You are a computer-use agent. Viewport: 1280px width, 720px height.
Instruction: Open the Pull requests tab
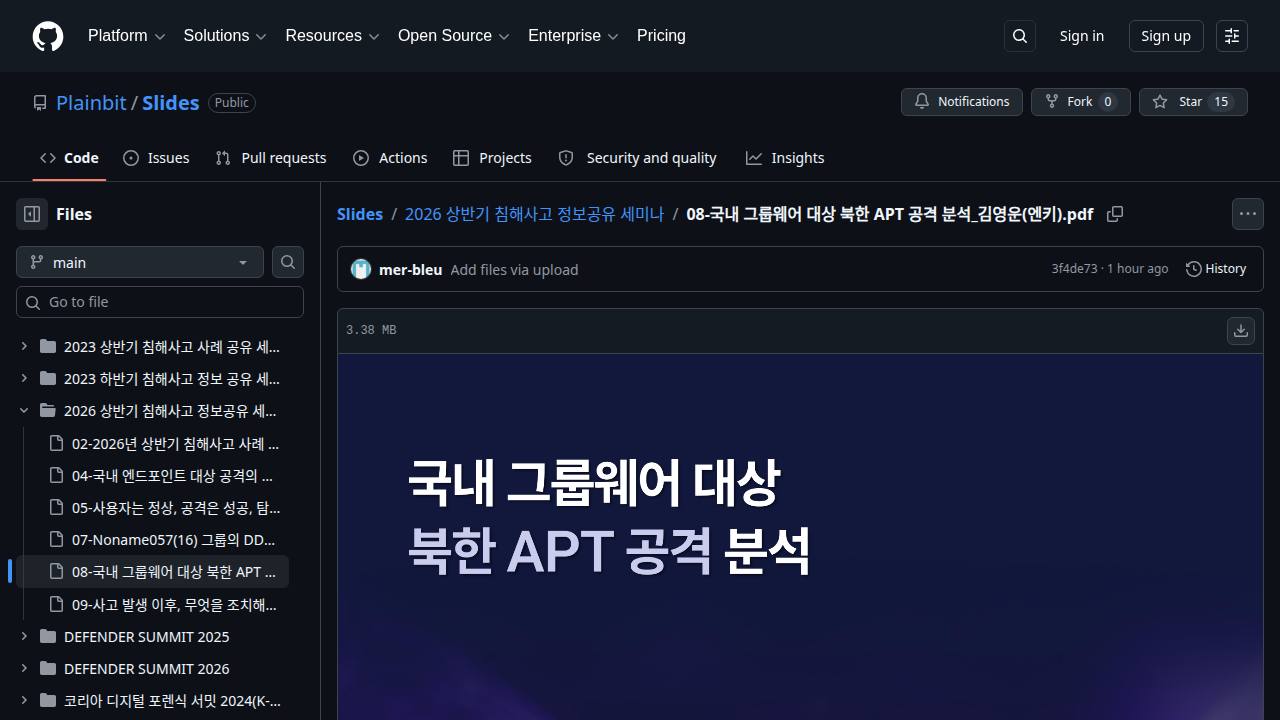(271, 158)
